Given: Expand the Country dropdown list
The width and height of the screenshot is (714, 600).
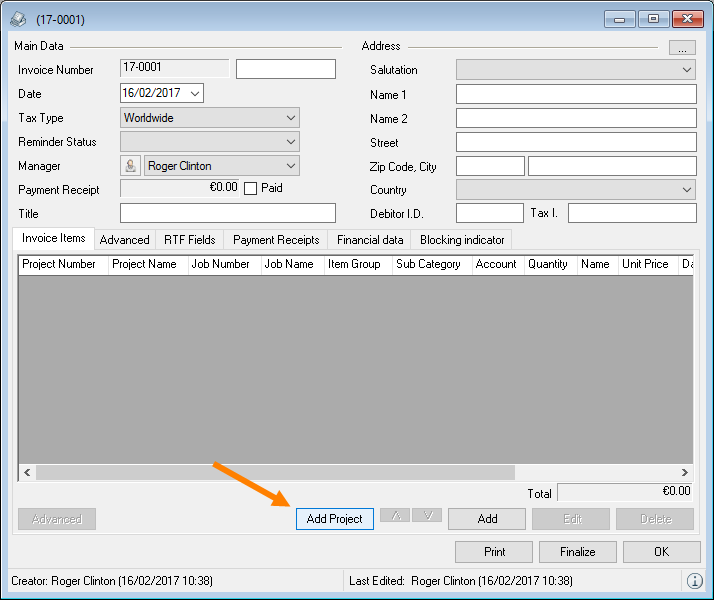Looking at the screenshot, I should (686, 190).
